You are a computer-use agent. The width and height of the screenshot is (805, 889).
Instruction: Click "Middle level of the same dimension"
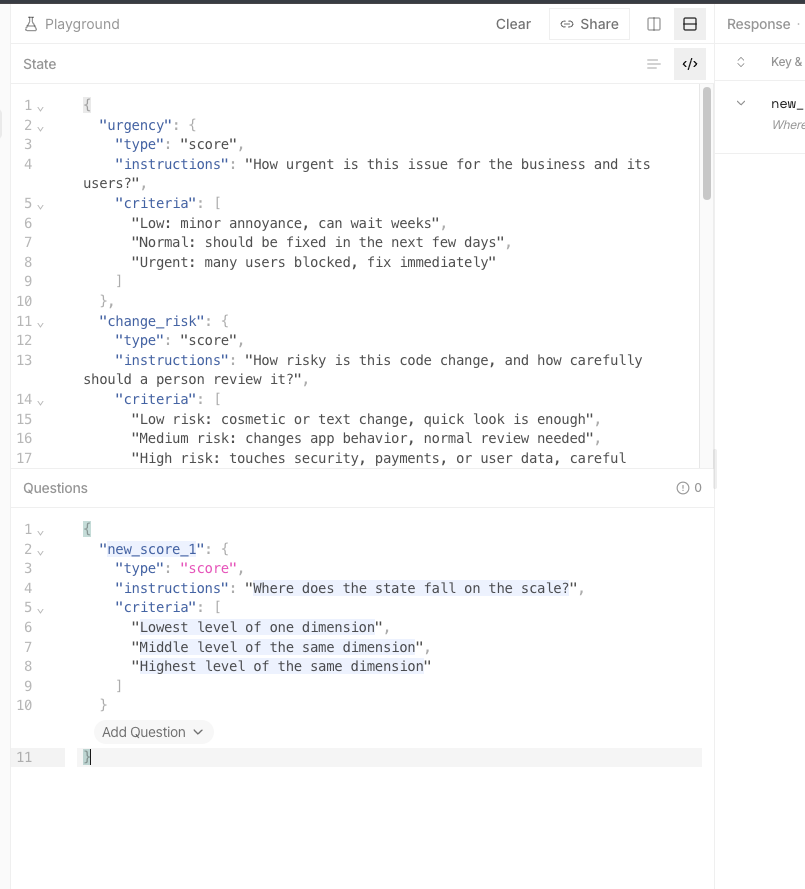(277, 647)
